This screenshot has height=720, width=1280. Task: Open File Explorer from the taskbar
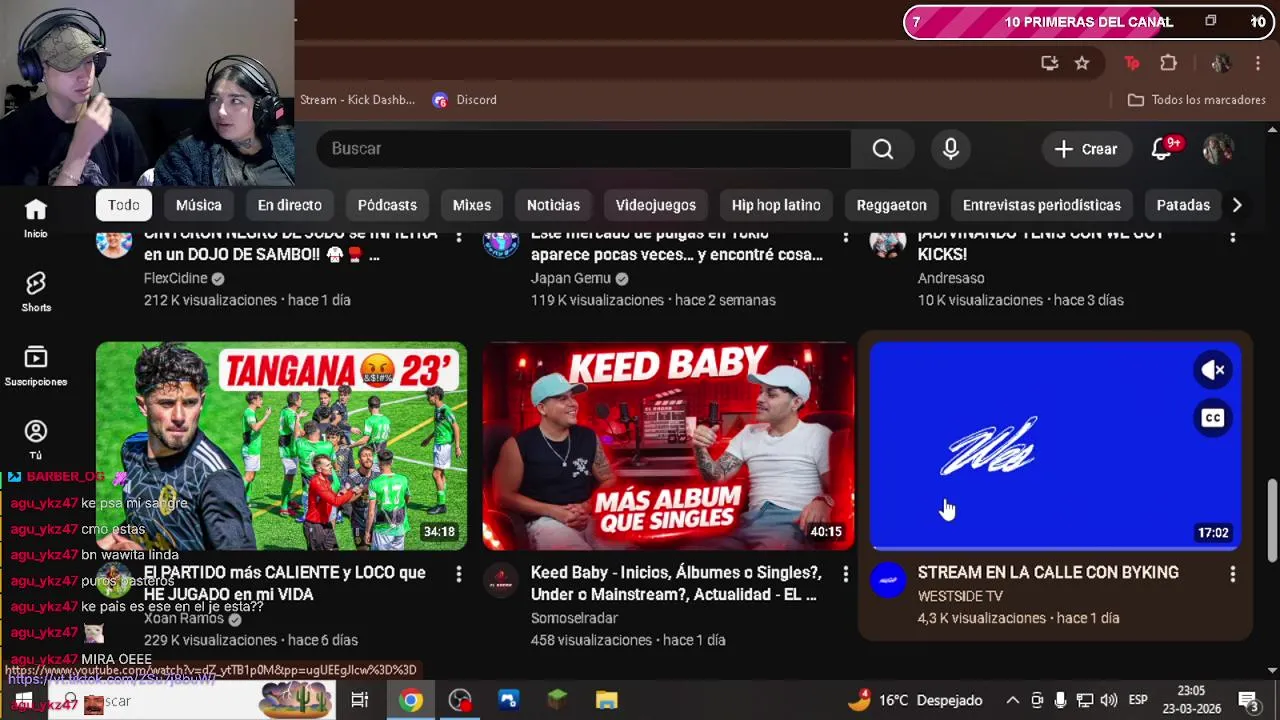pyautogui.click(x=606, y=700)
